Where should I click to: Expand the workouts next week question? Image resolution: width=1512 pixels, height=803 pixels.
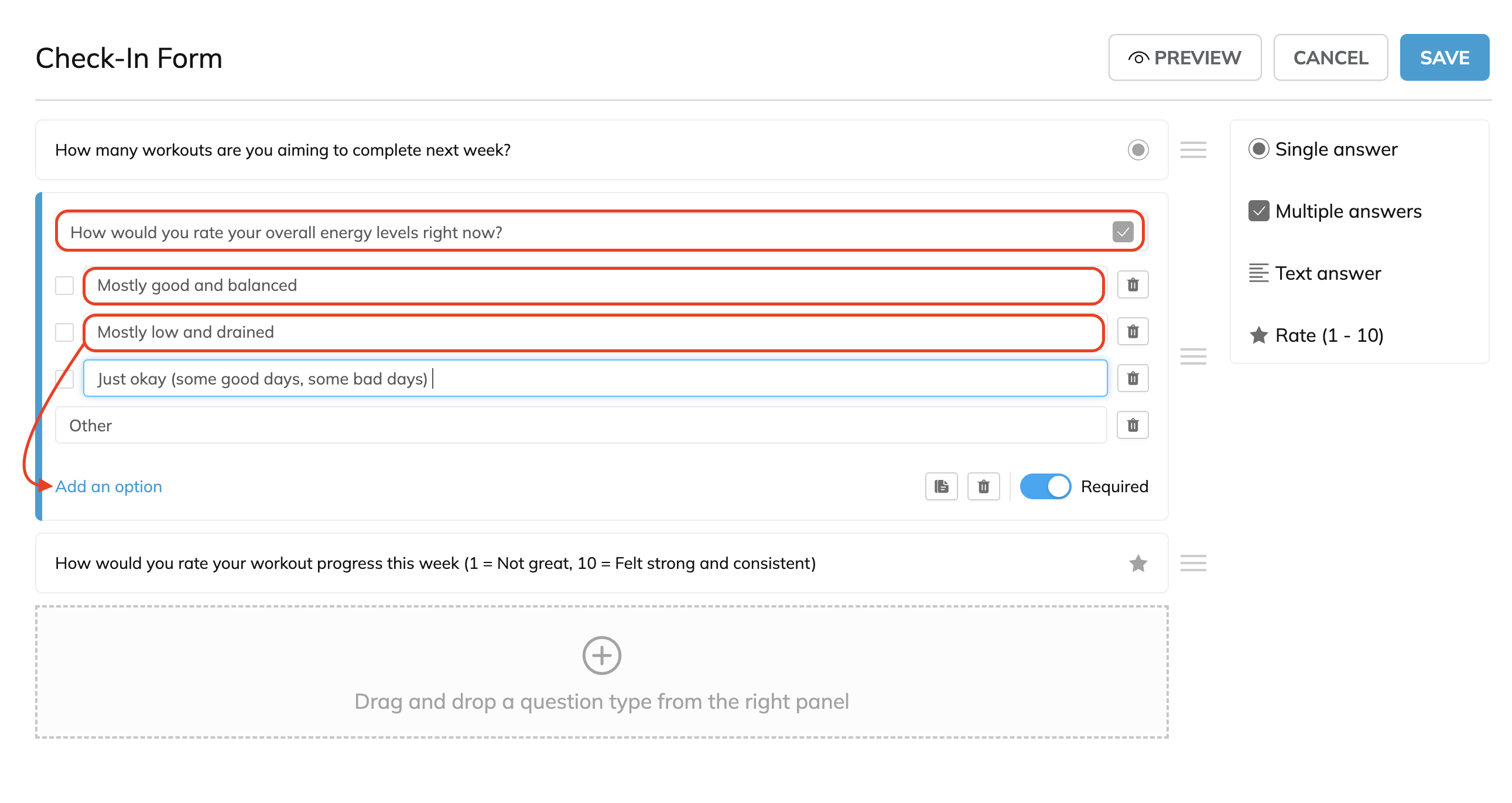click(282, 150)
